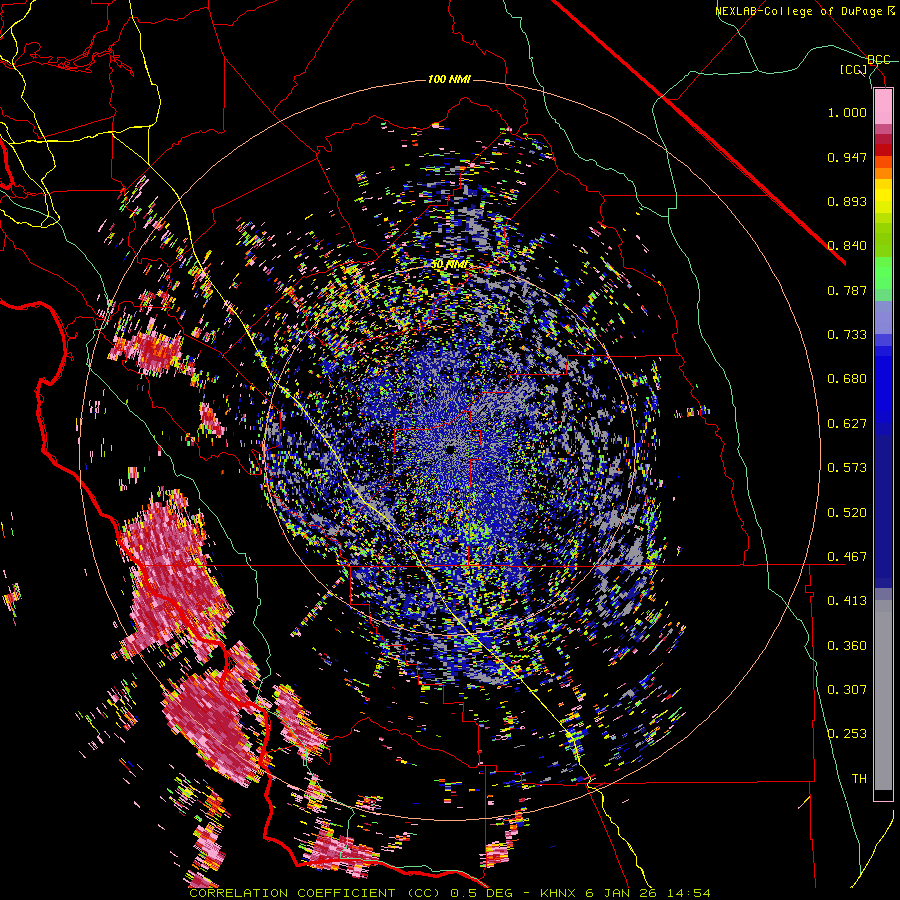Click the KHNX radar site identifier
This screenshot has width=900, height=900.
[560, 893]
